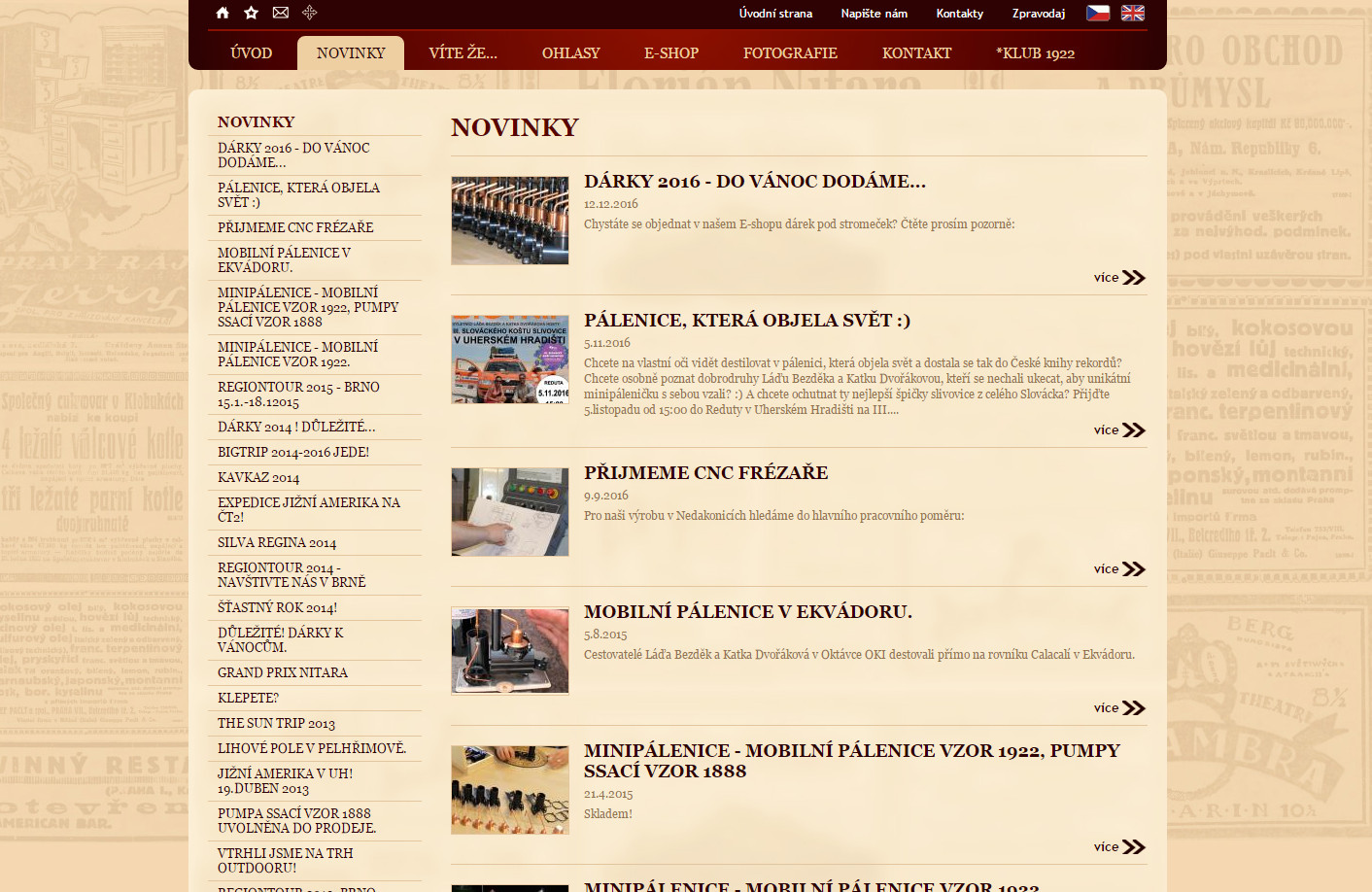Open article title PÁLENICE, KTERÁ OBJELA SVĚT

pyautogui.click(x=747, y=321)
